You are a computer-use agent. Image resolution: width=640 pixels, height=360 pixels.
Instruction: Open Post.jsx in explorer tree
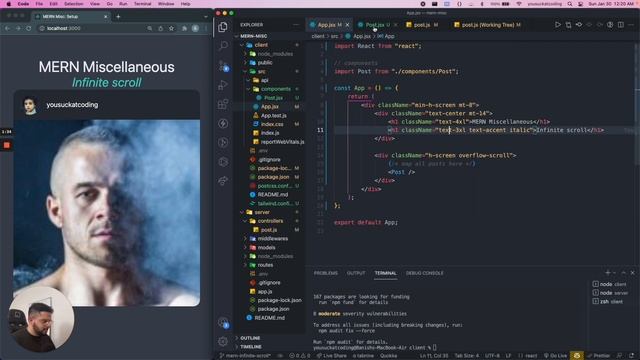coord(273,98)
